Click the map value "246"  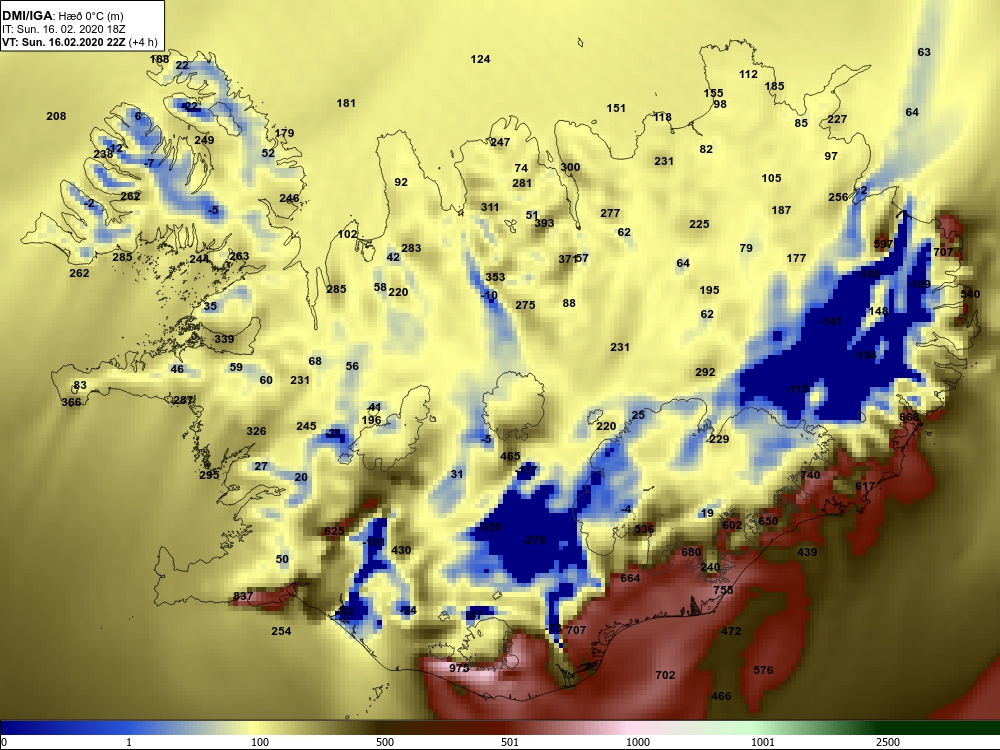tap(289, 198)
